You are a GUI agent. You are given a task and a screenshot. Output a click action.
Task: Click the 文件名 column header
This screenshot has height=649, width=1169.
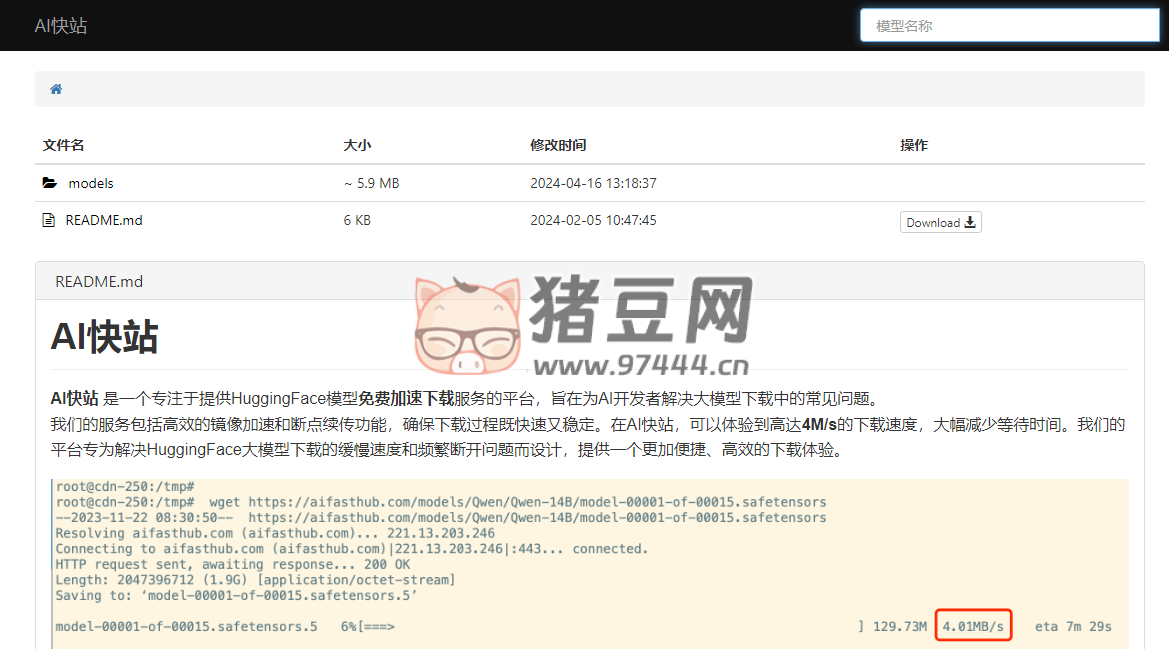(63, 145)
